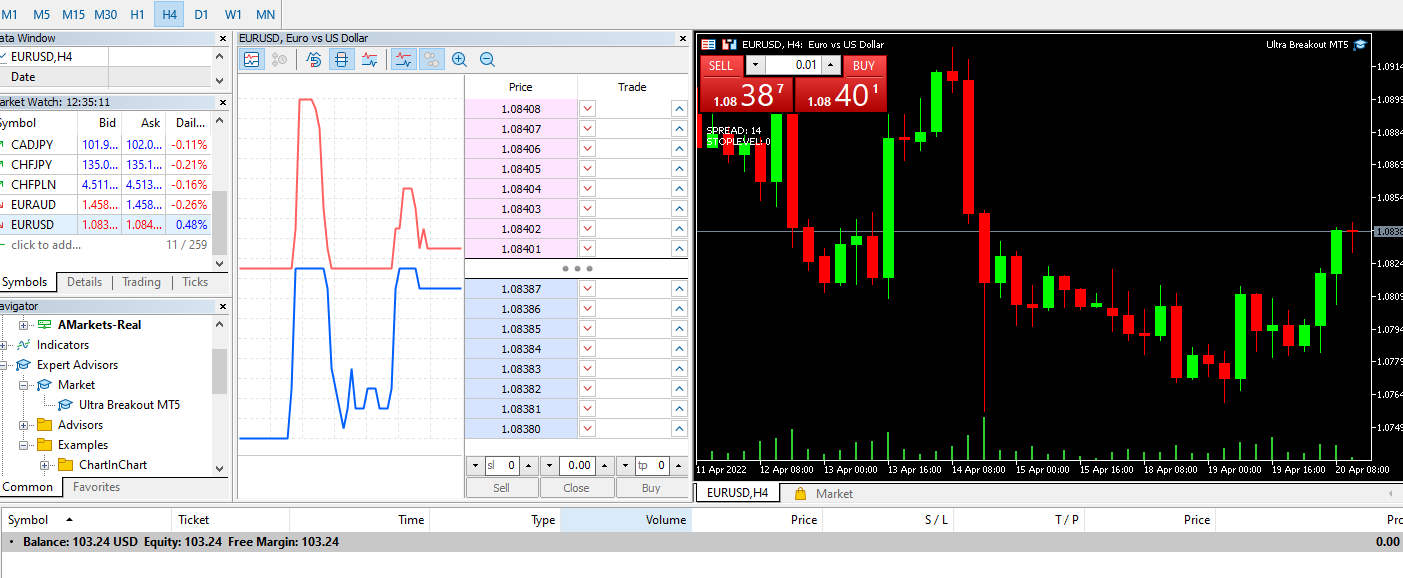
Task: Expand the Advisors folder in Navigator
Action: click(x=24, y=425)
